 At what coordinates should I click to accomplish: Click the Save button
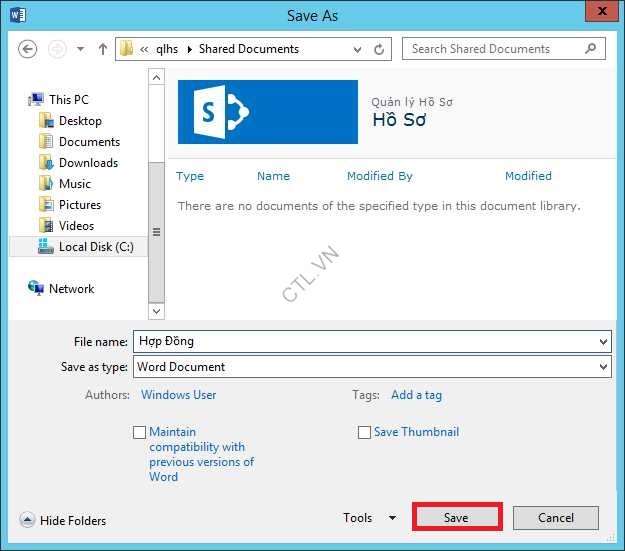457,518
